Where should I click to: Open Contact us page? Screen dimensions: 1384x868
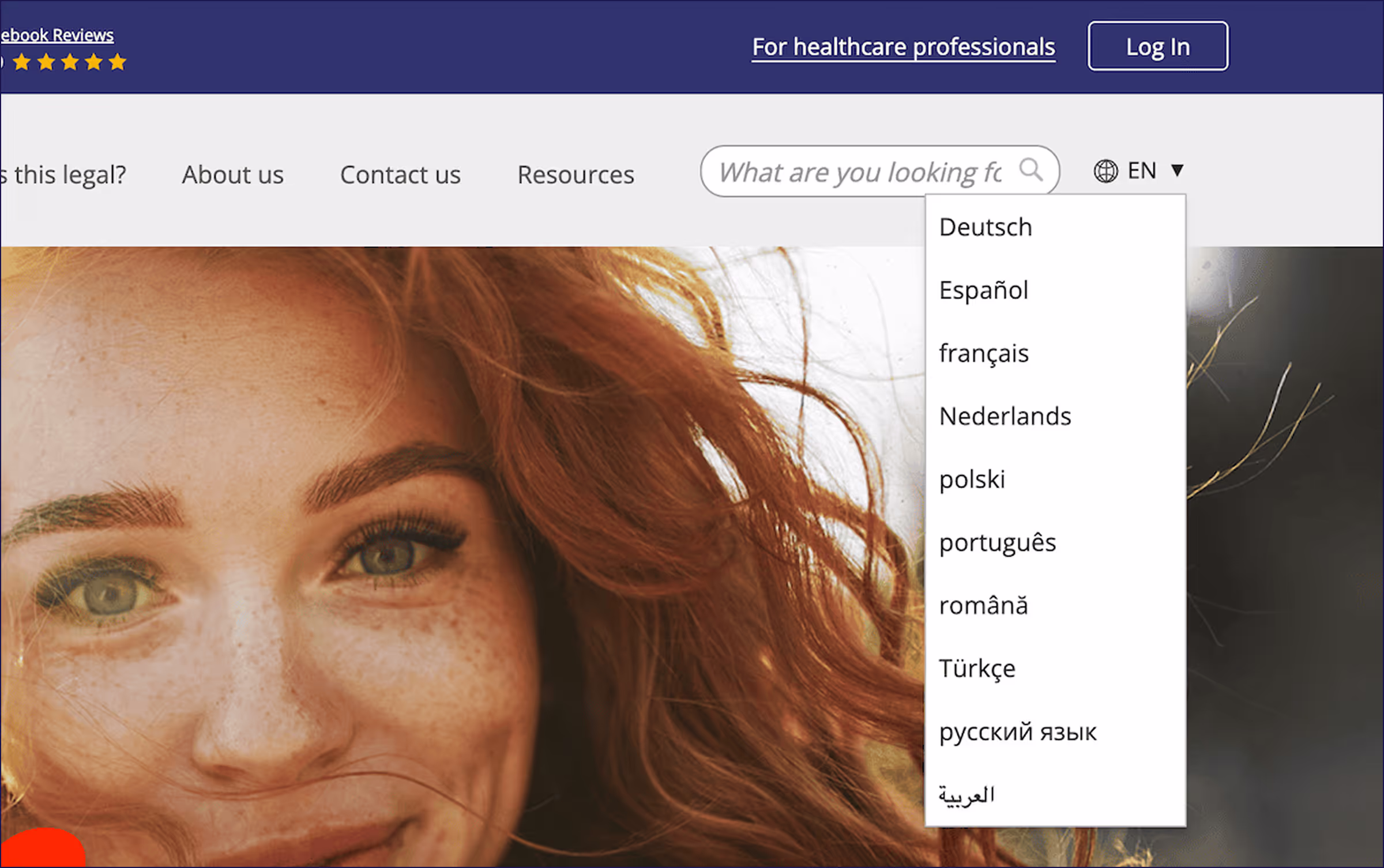400,174
